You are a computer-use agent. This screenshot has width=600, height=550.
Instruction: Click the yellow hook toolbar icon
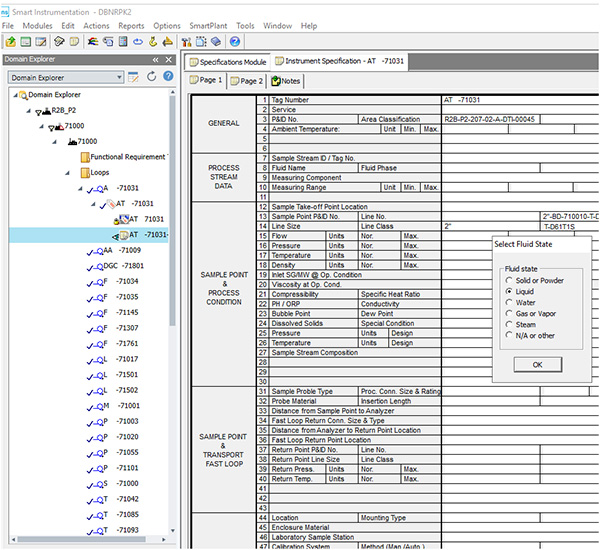(x=153, y=41)
